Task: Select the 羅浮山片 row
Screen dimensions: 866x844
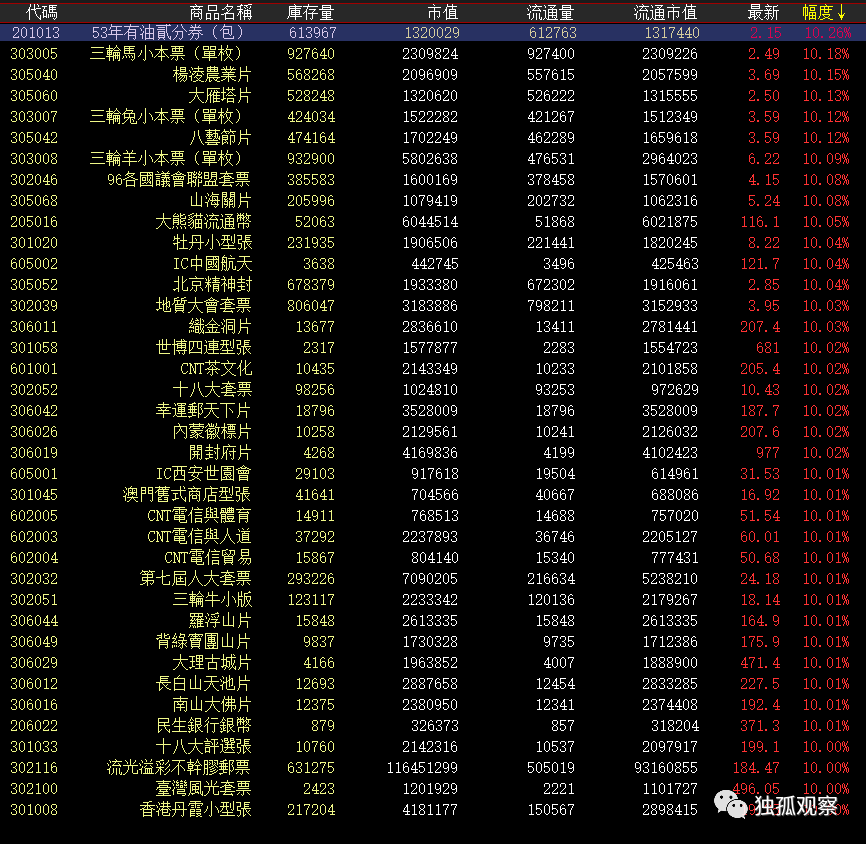Action: 433,620
